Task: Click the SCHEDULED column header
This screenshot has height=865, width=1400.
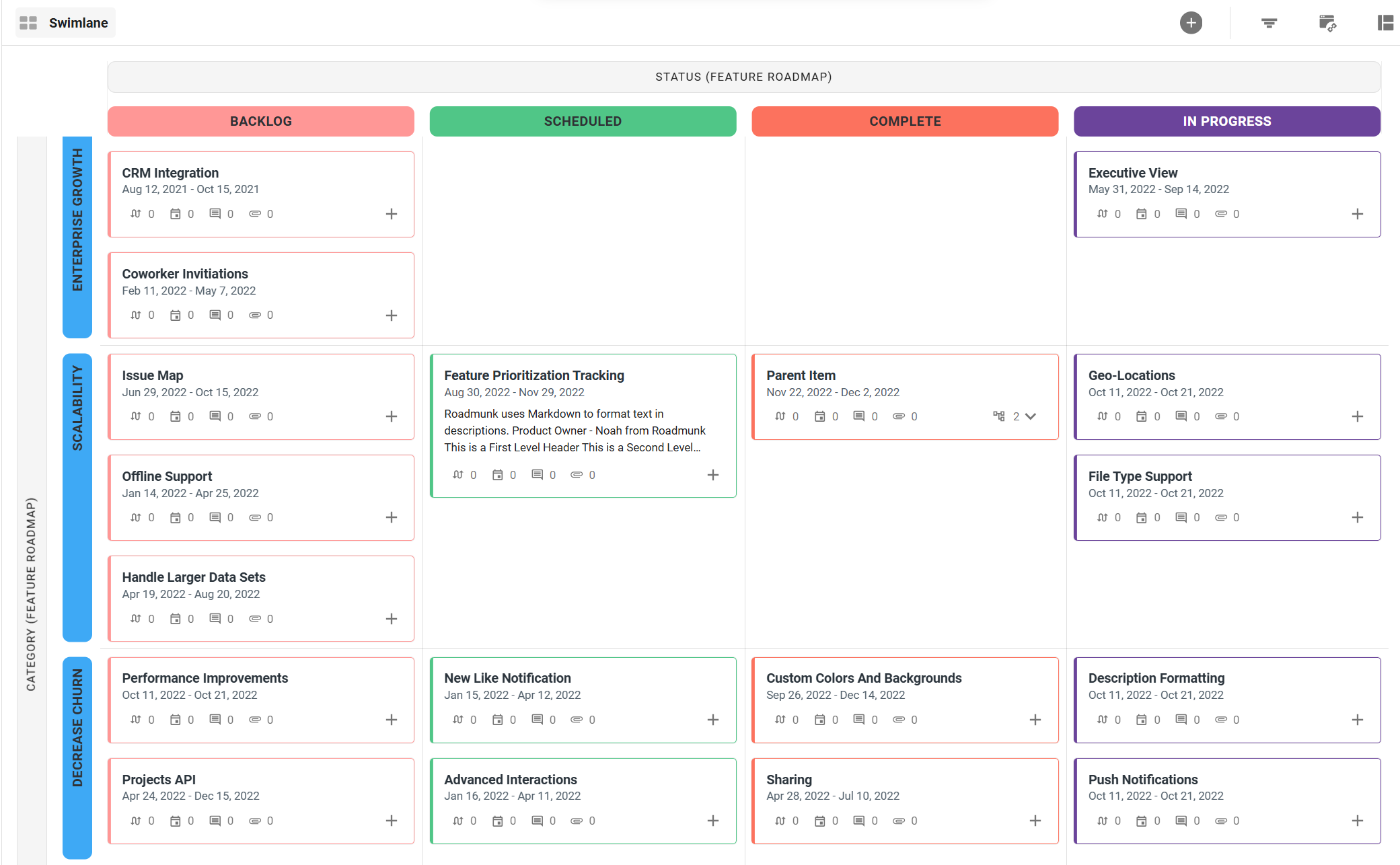Action: click(583, 121)
